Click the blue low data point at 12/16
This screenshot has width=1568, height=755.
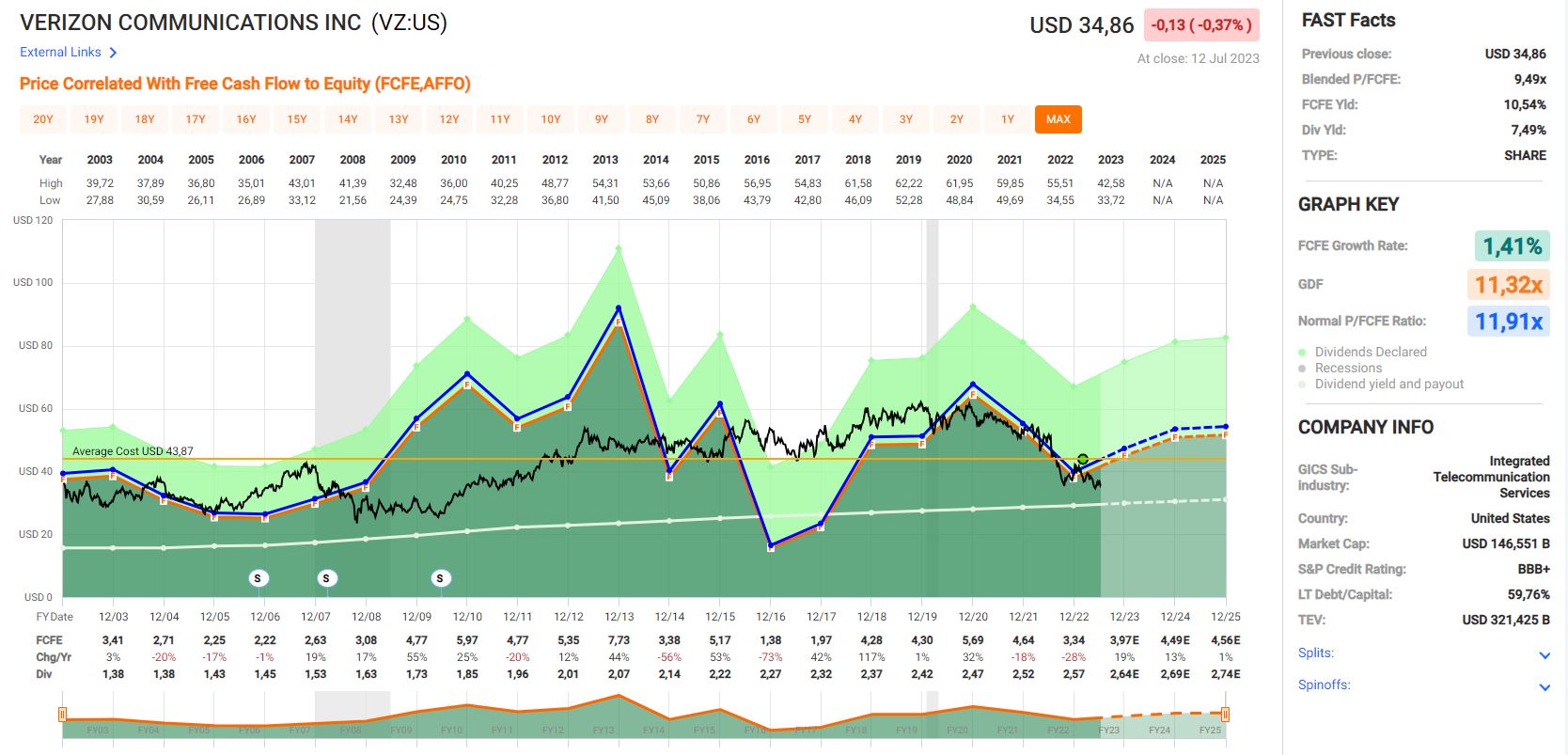(771, 545)
